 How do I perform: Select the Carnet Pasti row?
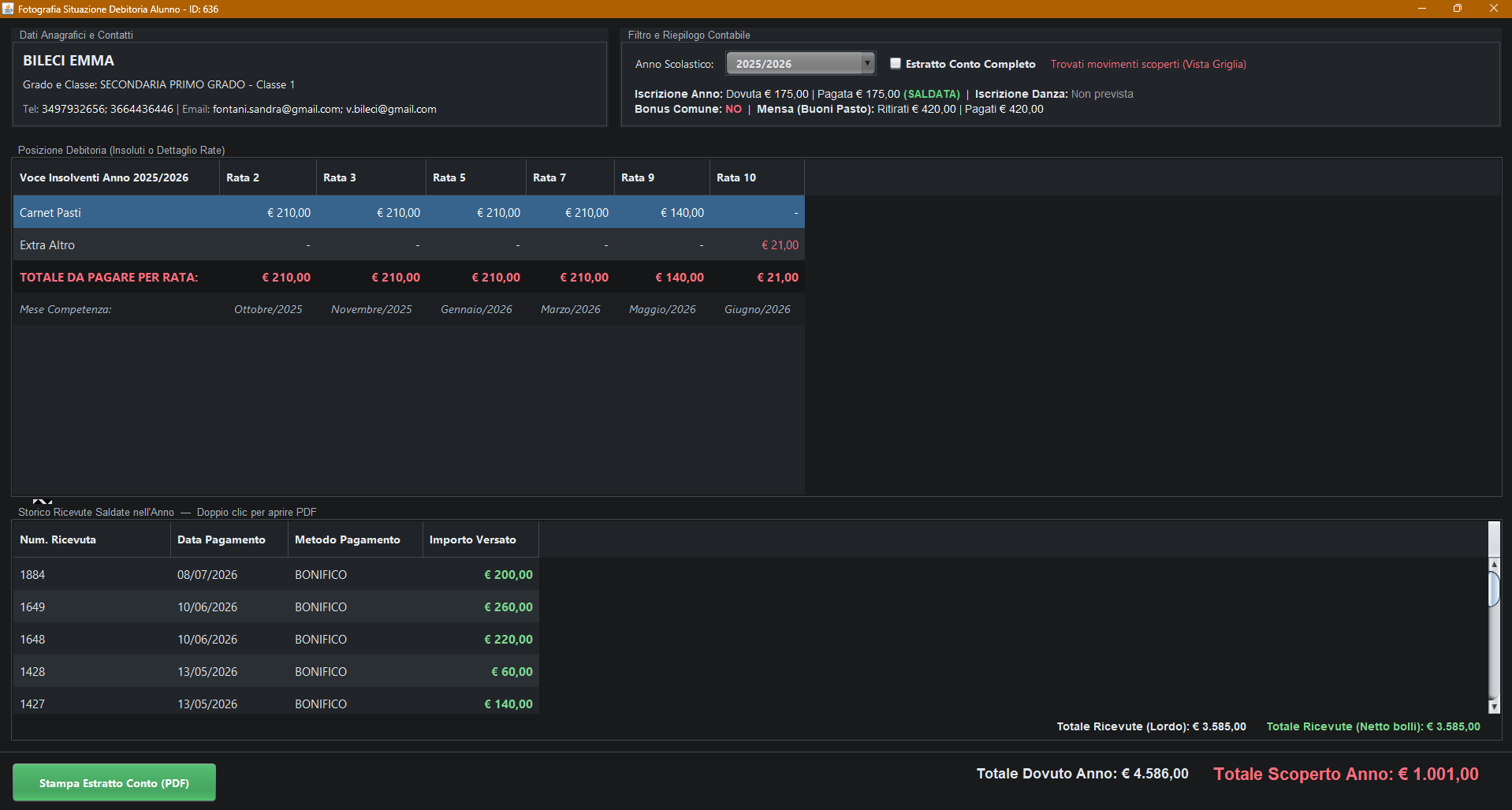tap(408, 212)
